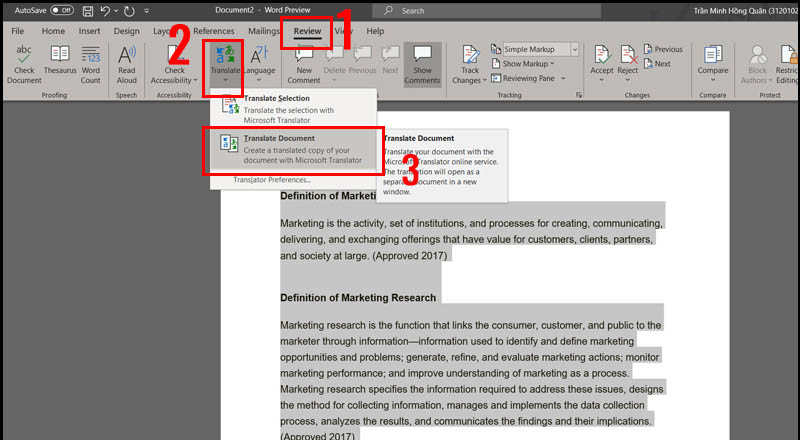The width and height of the screenshot is (800, 440).
Task: Open the Help tab
Action: tap(375, 31)
